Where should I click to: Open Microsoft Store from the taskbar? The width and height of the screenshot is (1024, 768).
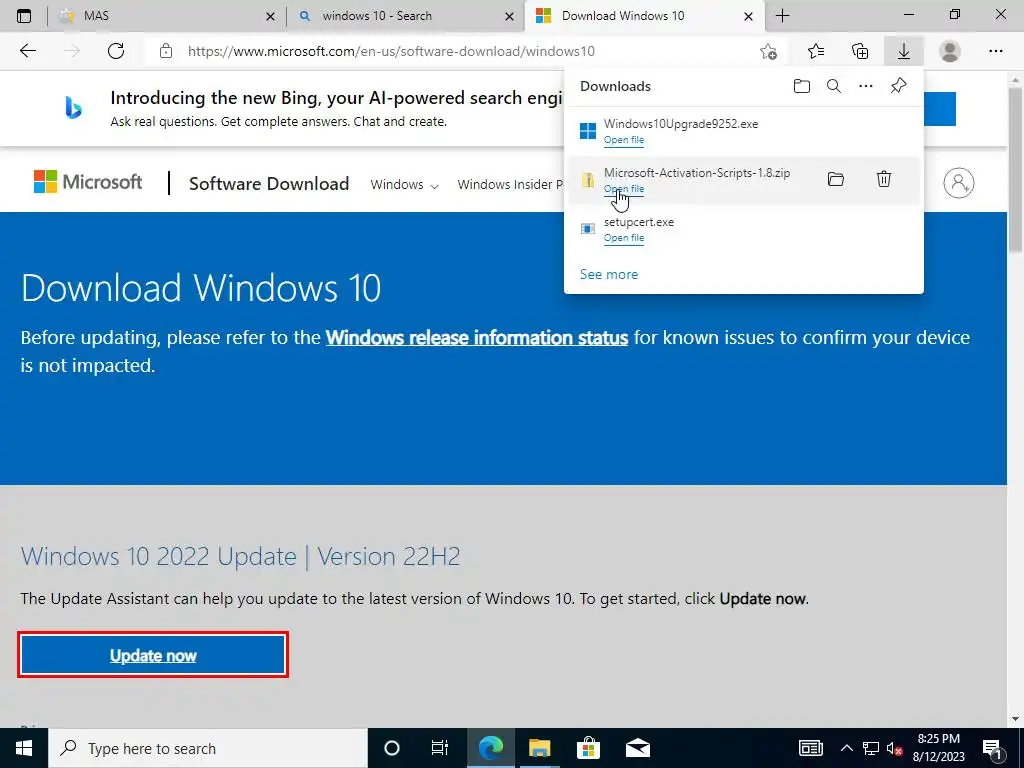(x=588, y=748)
